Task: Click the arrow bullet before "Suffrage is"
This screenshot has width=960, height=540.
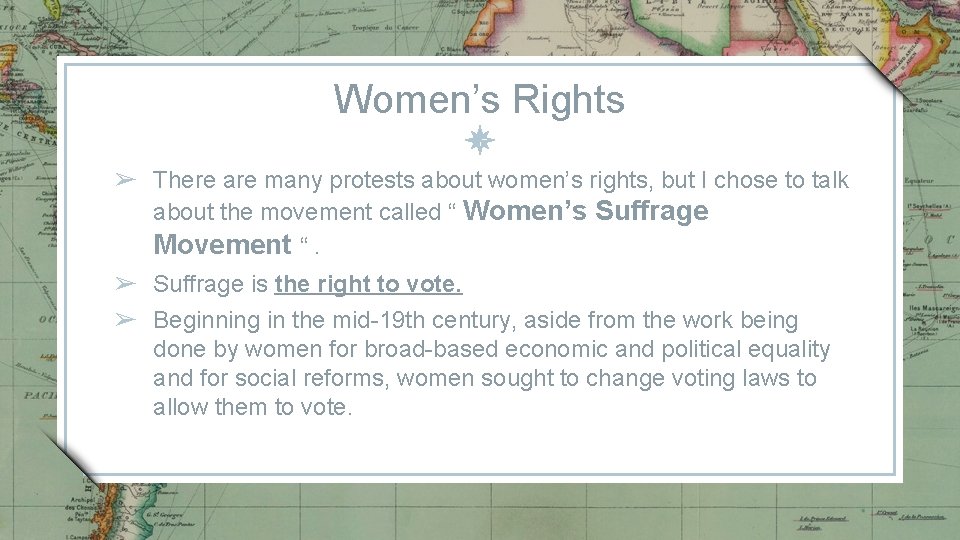Action: (x=124, y=284)
